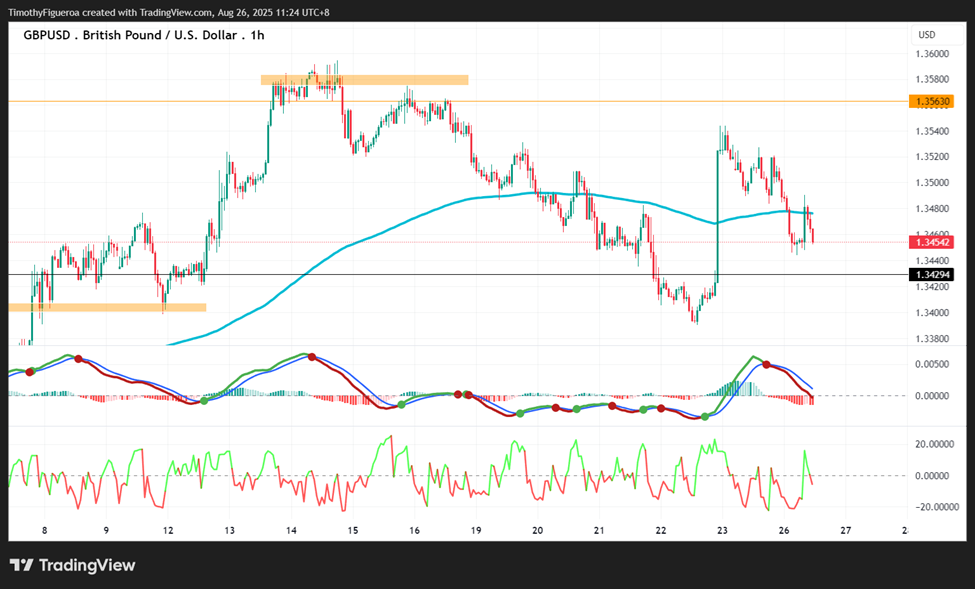This screenshot has width=975, height=589.
Task: Click date label 9 on time axis
Action: [106, 531]
